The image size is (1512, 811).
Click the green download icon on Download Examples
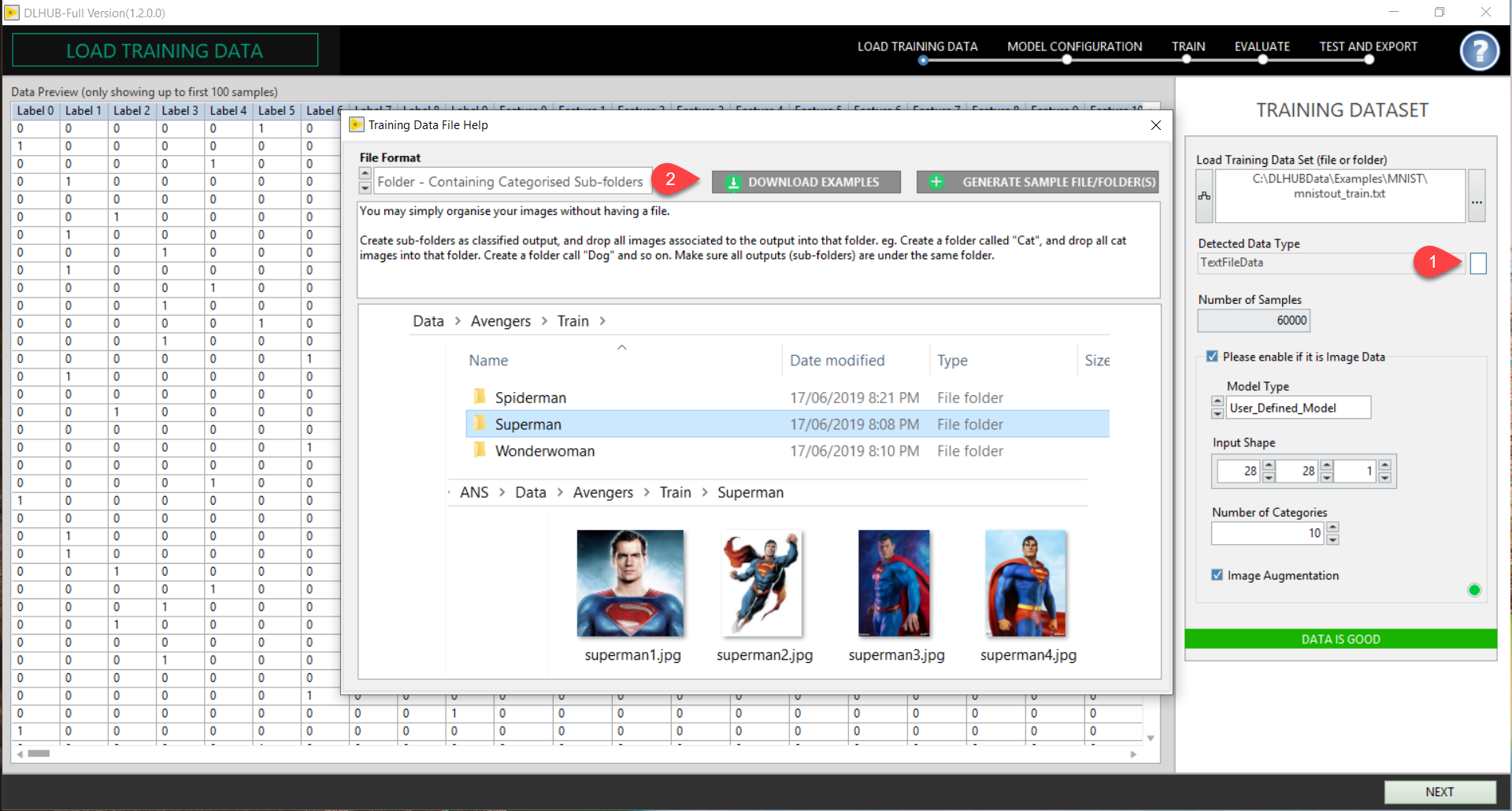[x=733, y=183]
